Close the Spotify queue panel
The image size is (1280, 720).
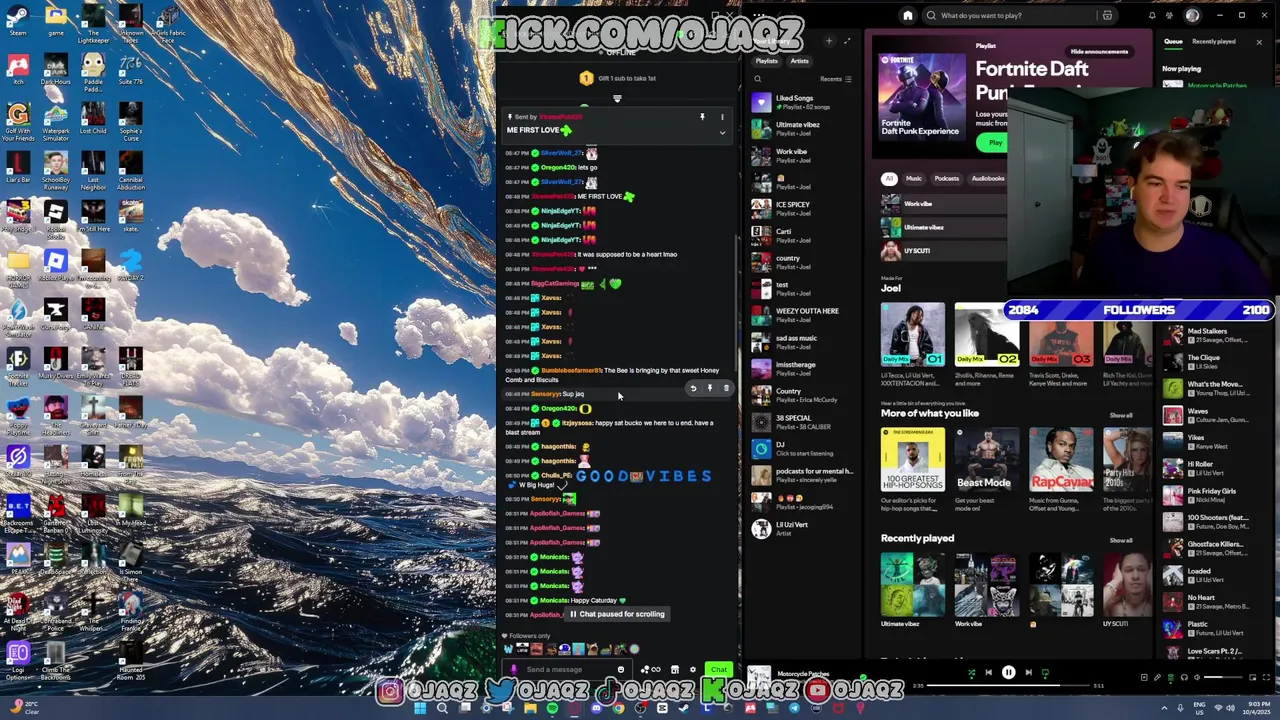tap(1259, 42)
